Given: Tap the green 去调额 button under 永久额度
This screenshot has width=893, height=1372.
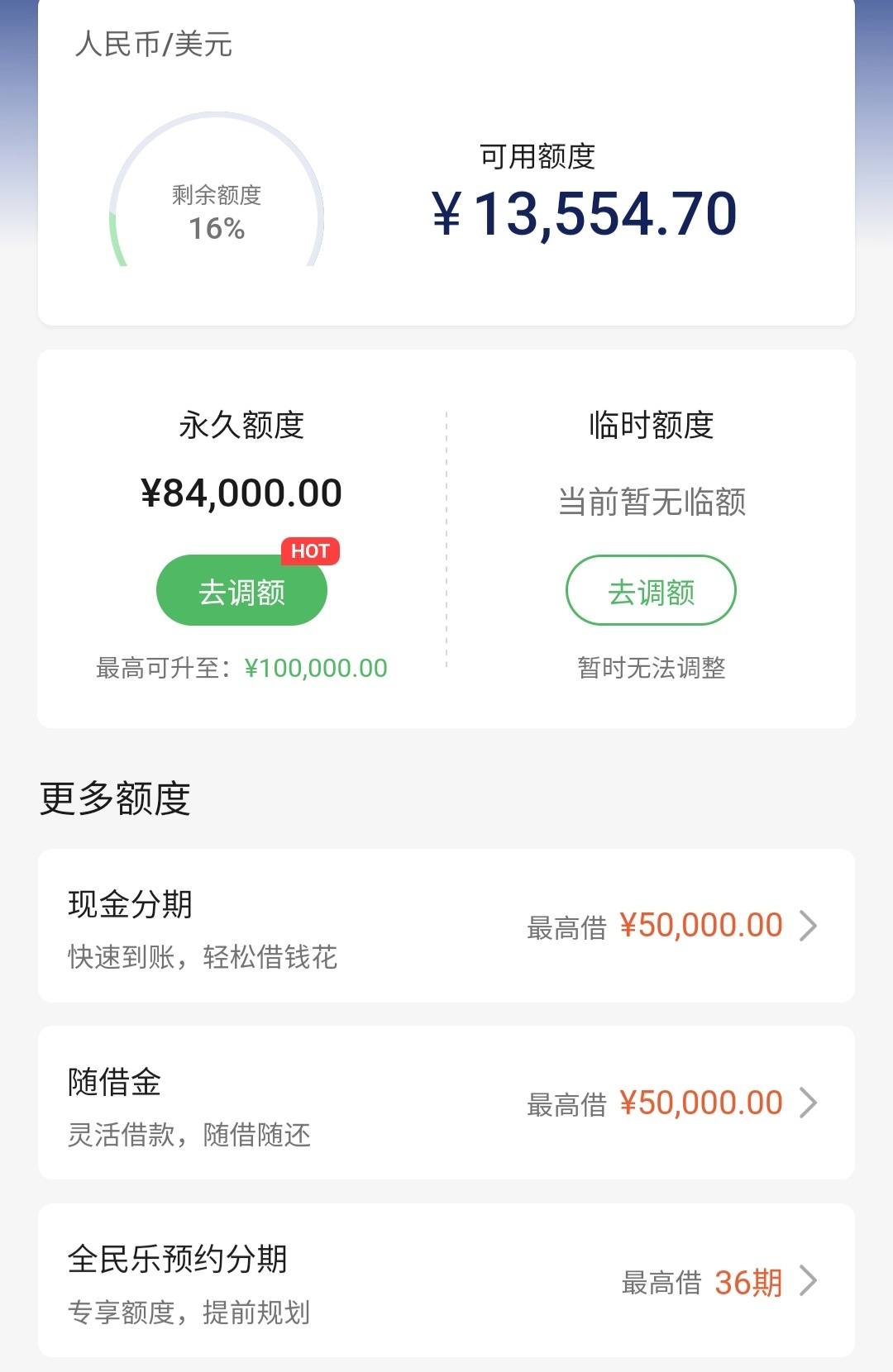Looking at the screenshot, I should click(241, 590).
